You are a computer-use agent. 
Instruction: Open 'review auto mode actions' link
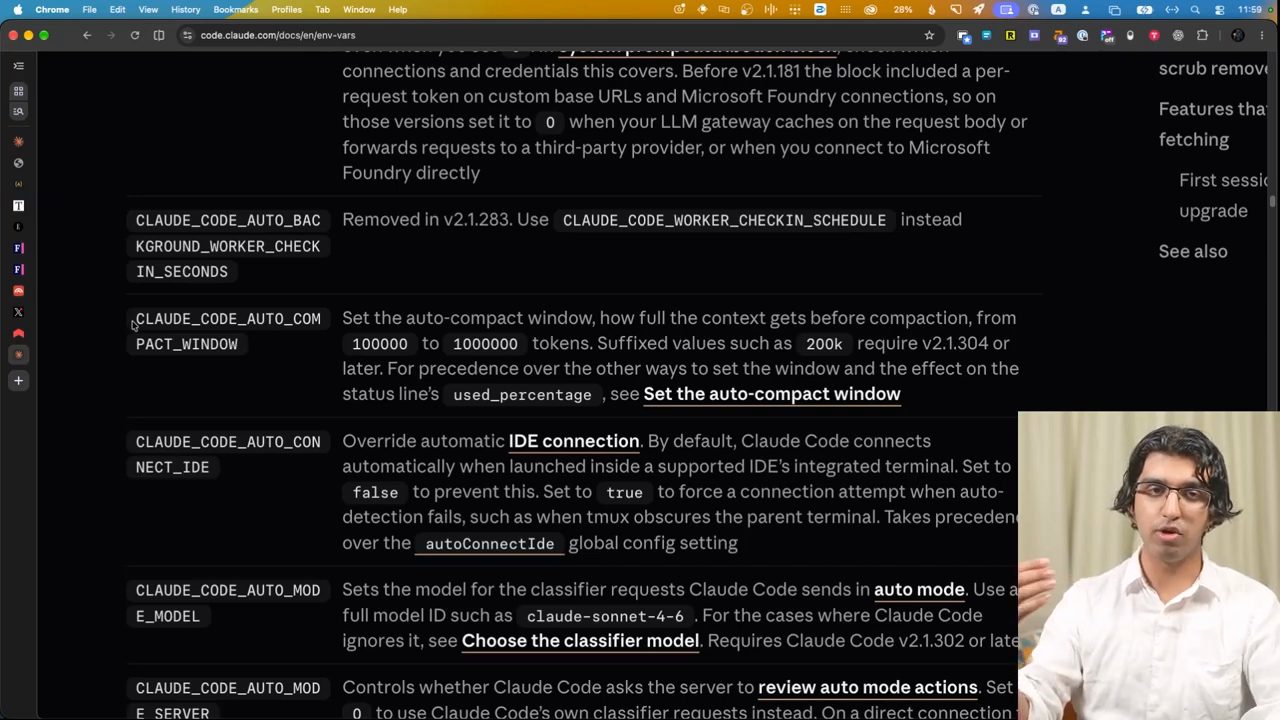pos(868,688)
